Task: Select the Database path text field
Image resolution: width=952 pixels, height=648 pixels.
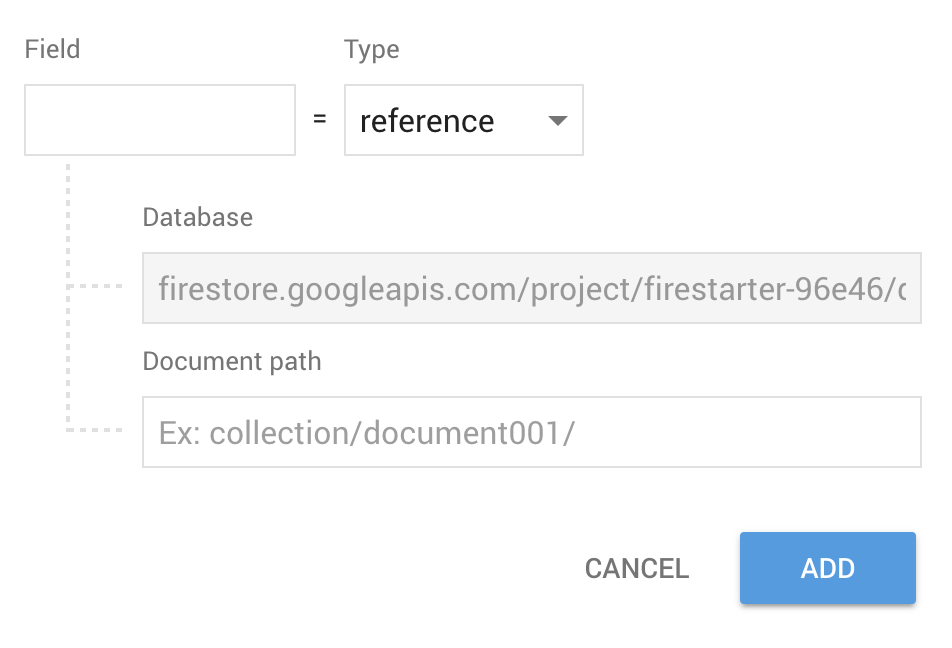Action: pyautogui.click(x=530, y=288)
